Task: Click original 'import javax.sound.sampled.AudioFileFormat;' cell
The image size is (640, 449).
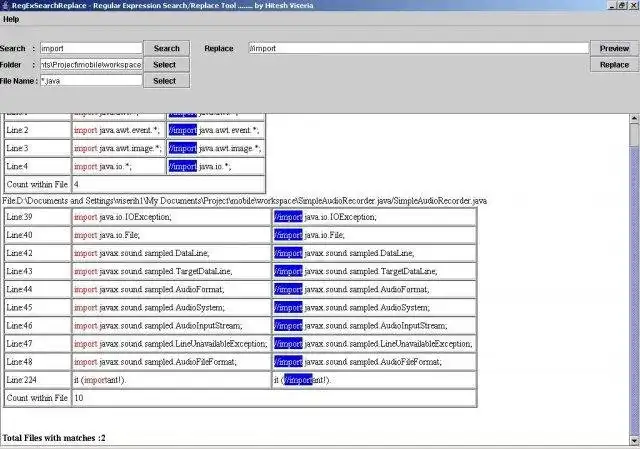Action: coord(171,362)
